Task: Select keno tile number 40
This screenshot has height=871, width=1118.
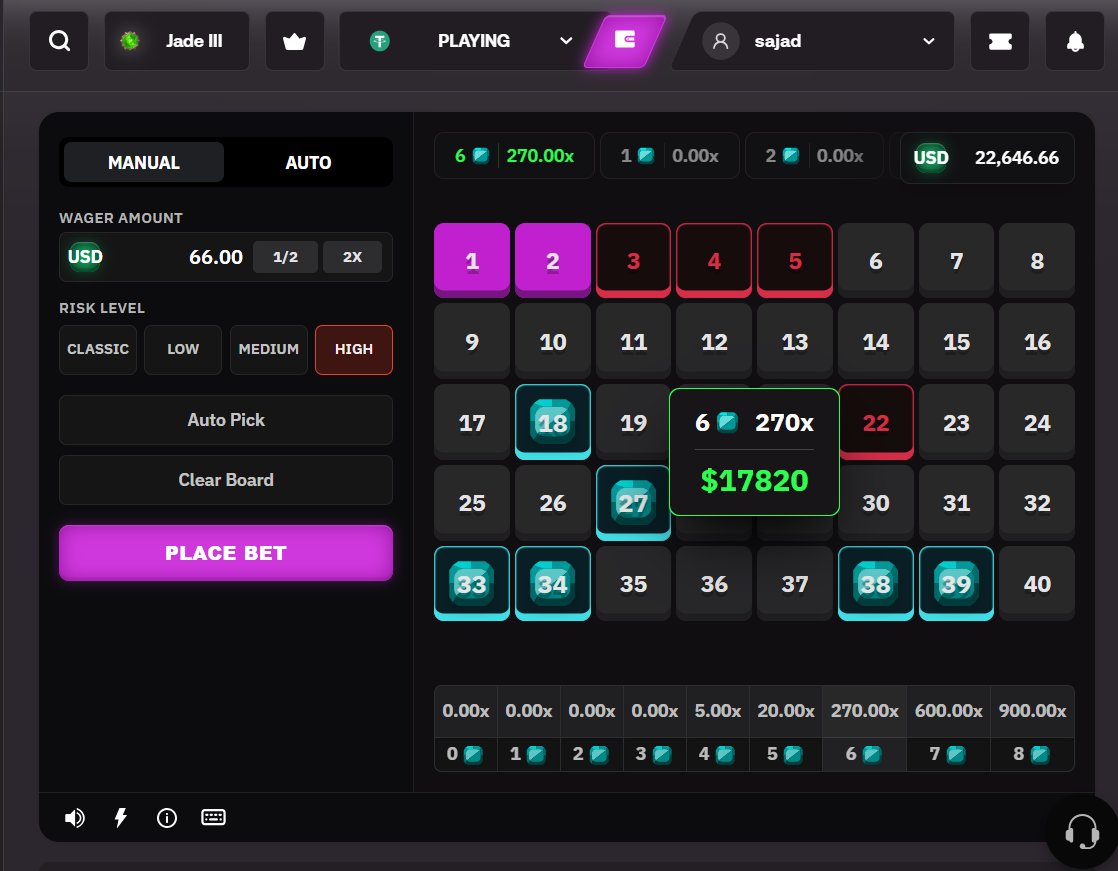Action: coord(1037,584)
